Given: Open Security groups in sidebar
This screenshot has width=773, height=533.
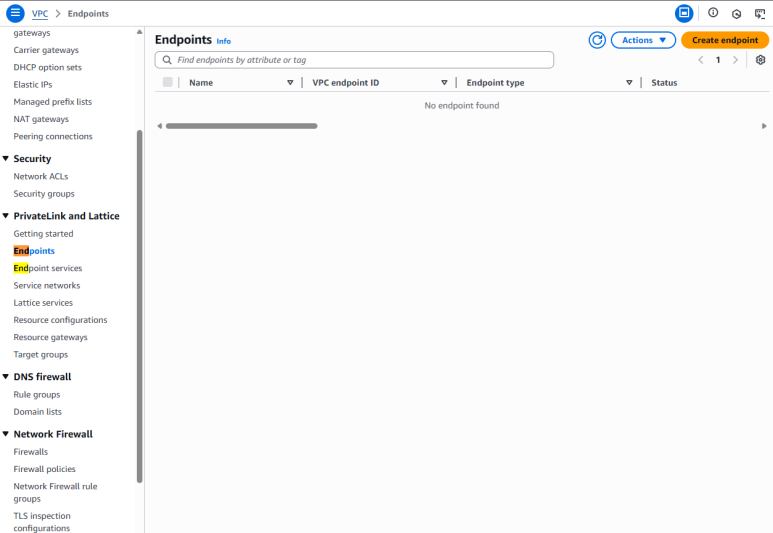Looking at the screenshot, I should (44, 194).
